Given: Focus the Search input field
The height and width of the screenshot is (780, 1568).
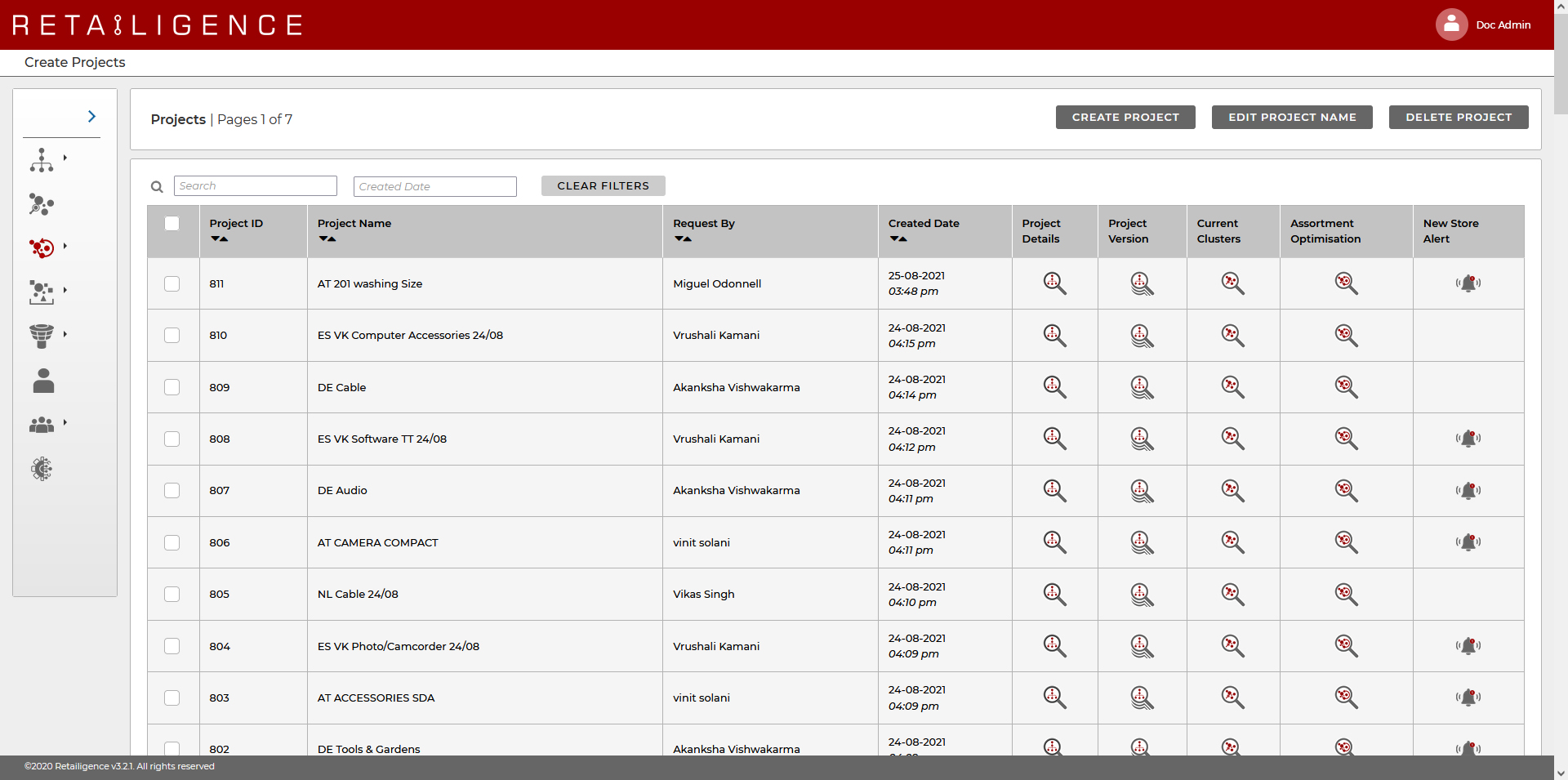Looking at the screenshot, I should (256, 186).
